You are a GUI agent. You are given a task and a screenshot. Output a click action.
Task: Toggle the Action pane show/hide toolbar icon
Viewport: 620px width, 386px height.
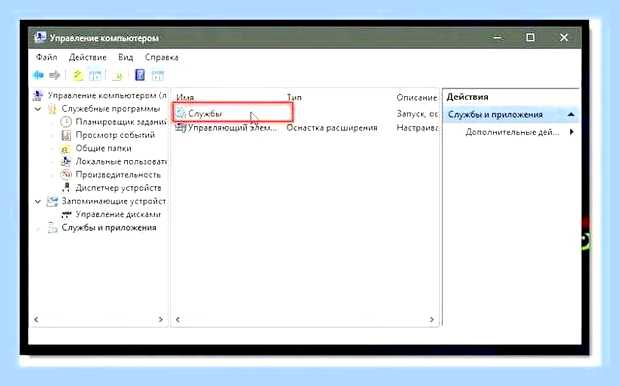(x=158, y=75)
